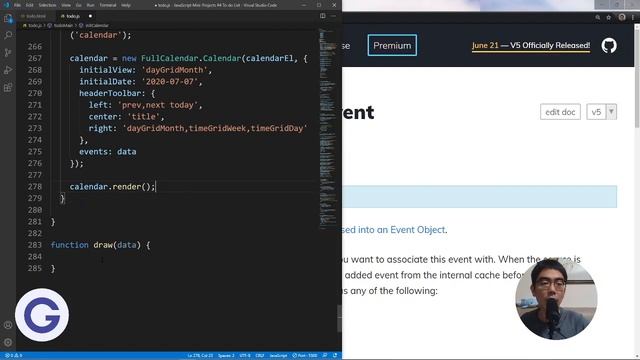Click the light blue banner on the webpage

click(480, 197)
